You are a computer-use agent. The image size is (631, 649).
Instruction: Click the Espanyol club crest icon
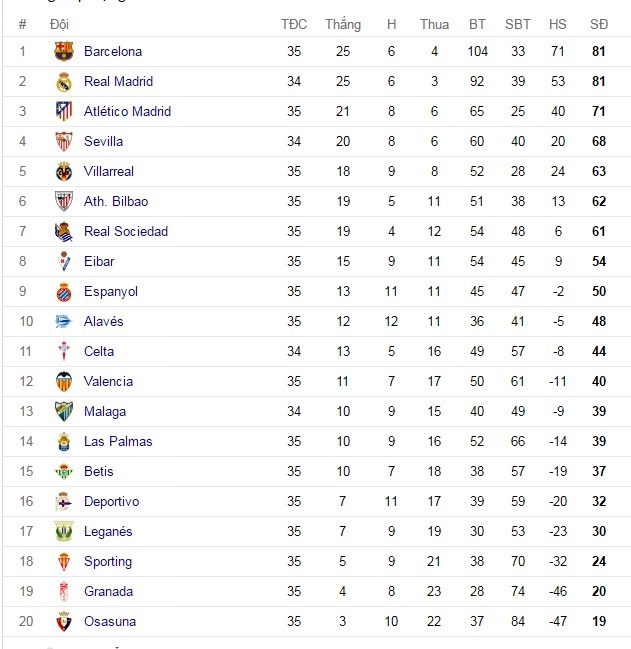click(x=64, y=291)
